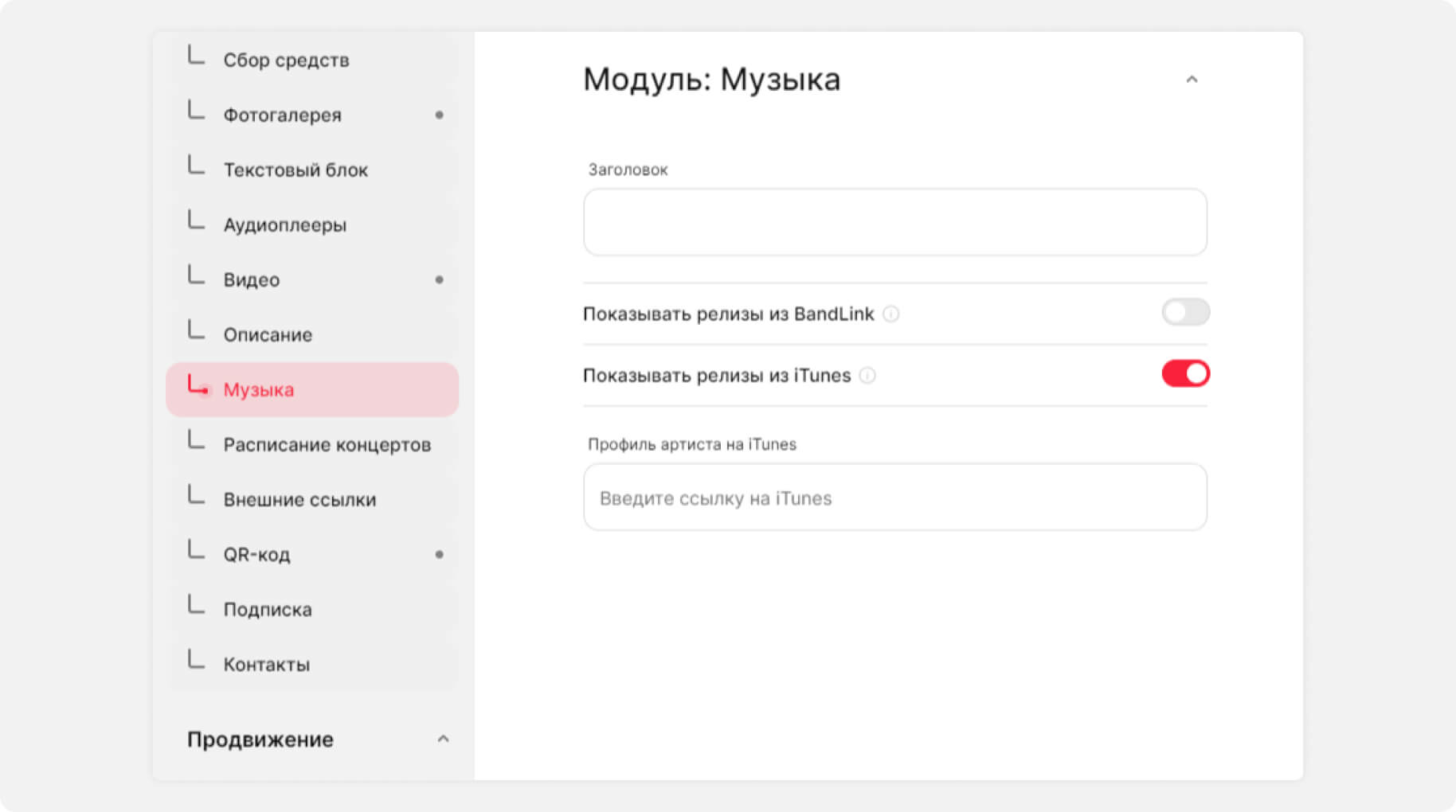The image size is (1456, 812).
Task: Focus the Заголовок text field
Action: (x=894, y=223)
